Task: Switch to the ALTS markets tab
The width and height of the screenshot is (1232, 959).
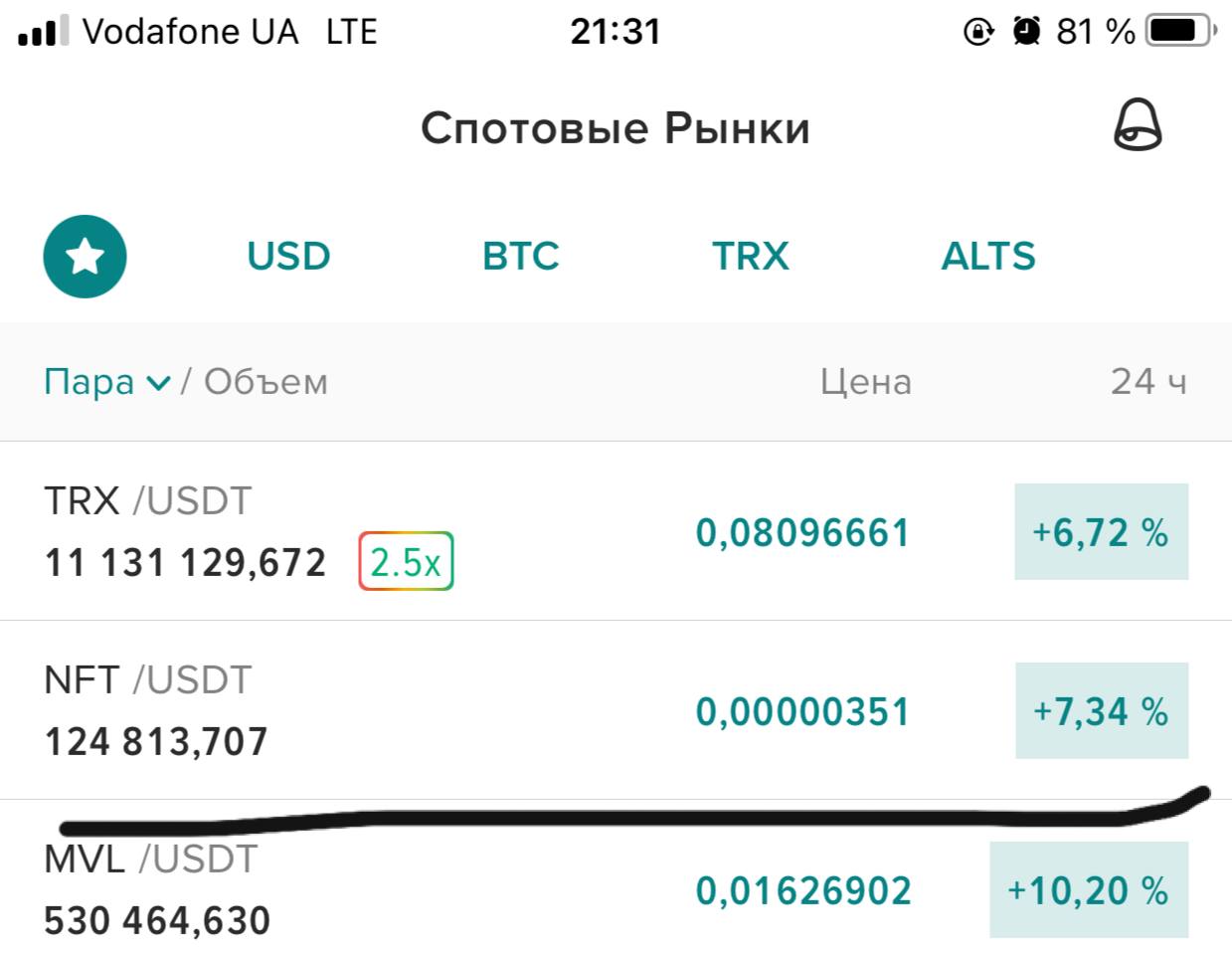Action: (988, 257)
